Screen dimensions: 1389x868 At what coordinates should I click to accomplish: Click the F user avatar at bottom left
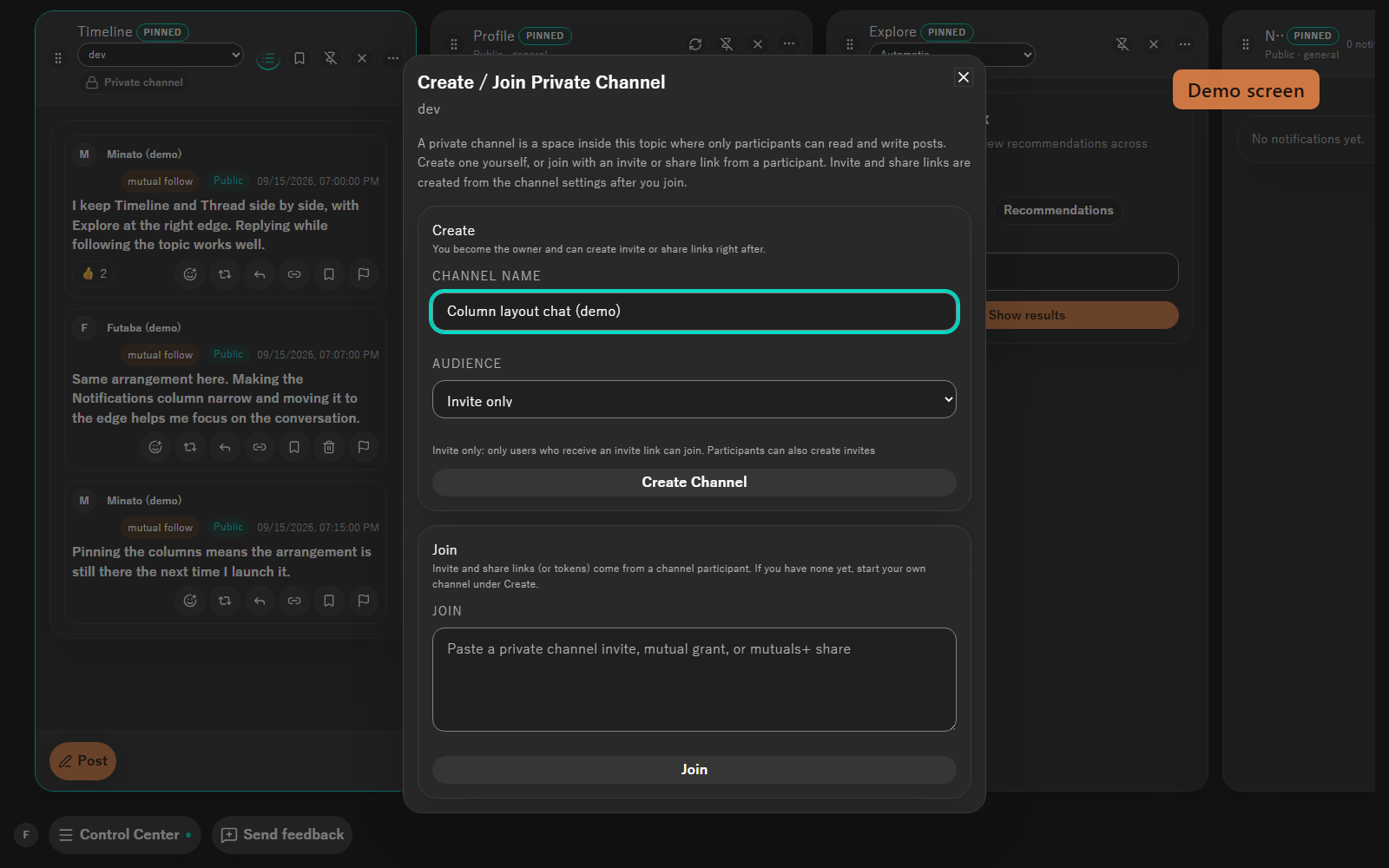point(26,835)
